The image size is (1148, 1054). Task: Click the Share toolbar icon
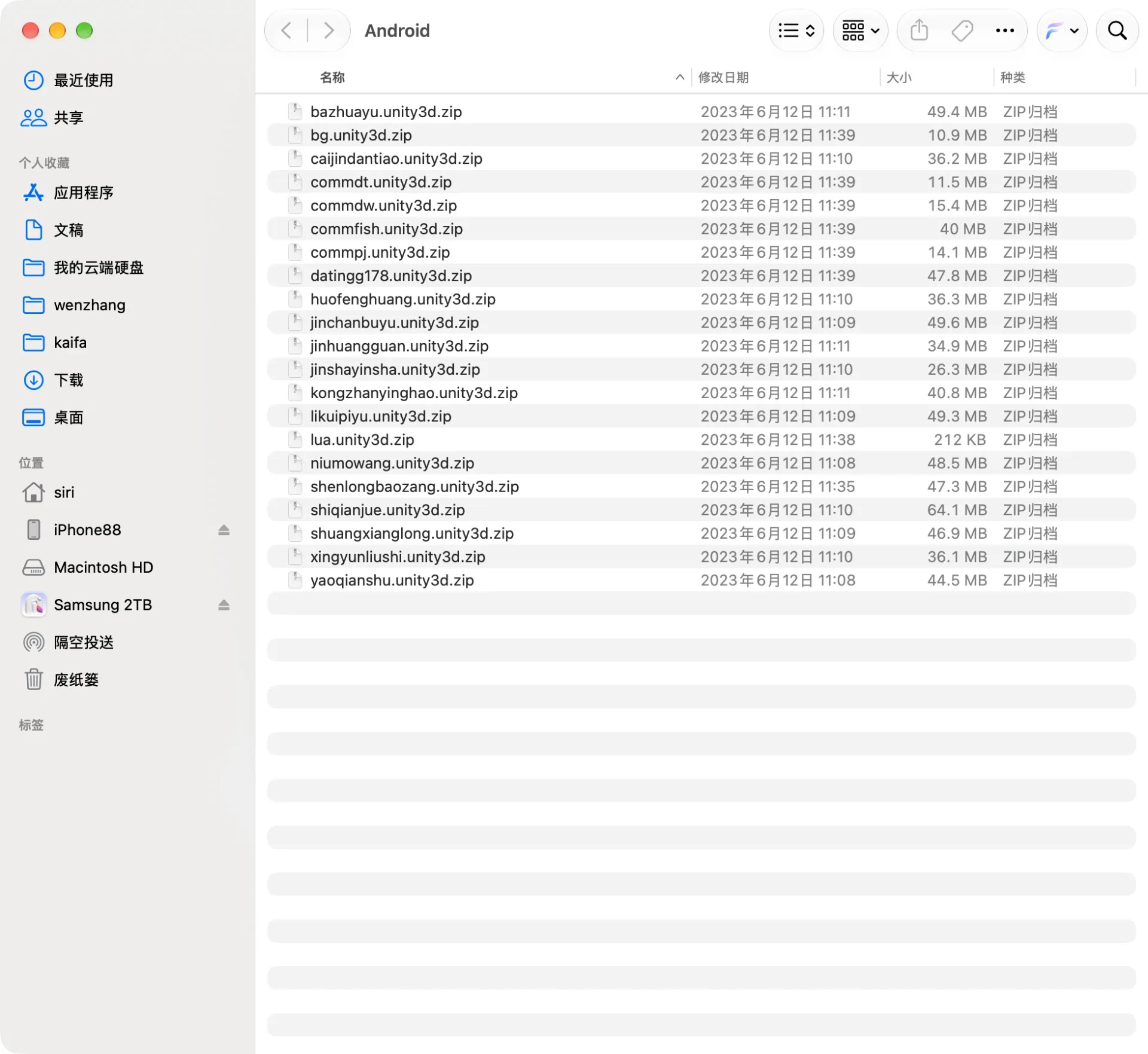[919, 30]
